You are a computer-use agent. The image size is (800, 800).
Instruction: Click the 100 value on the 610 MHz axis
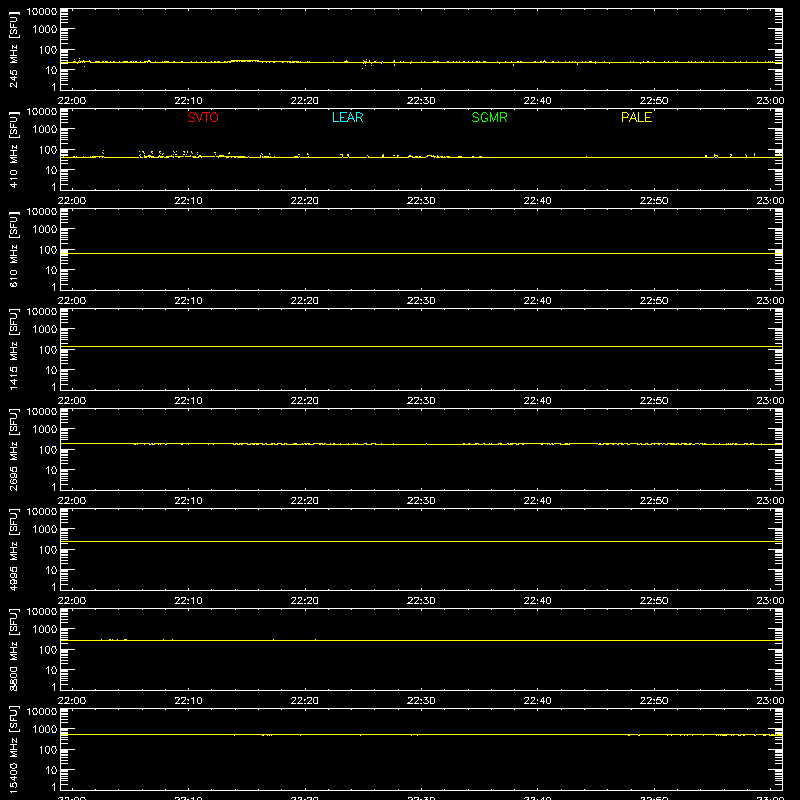(x=48, y=250)
